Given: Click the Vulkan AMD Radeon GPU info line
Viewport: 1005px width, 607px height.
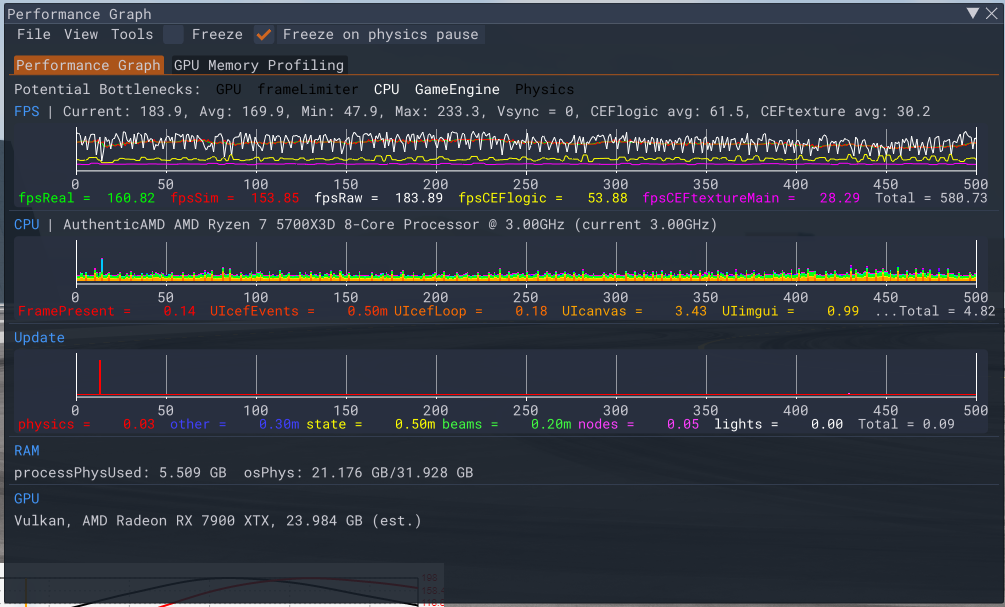Looking at the screenshot, I should pyautogui.click(x=218, y=521).
